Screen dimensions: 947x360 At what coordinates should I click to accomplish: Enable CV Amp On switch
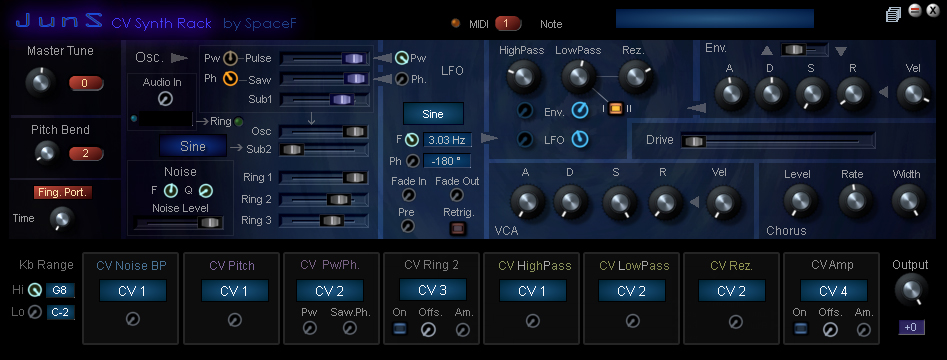[x=800, y=329]
